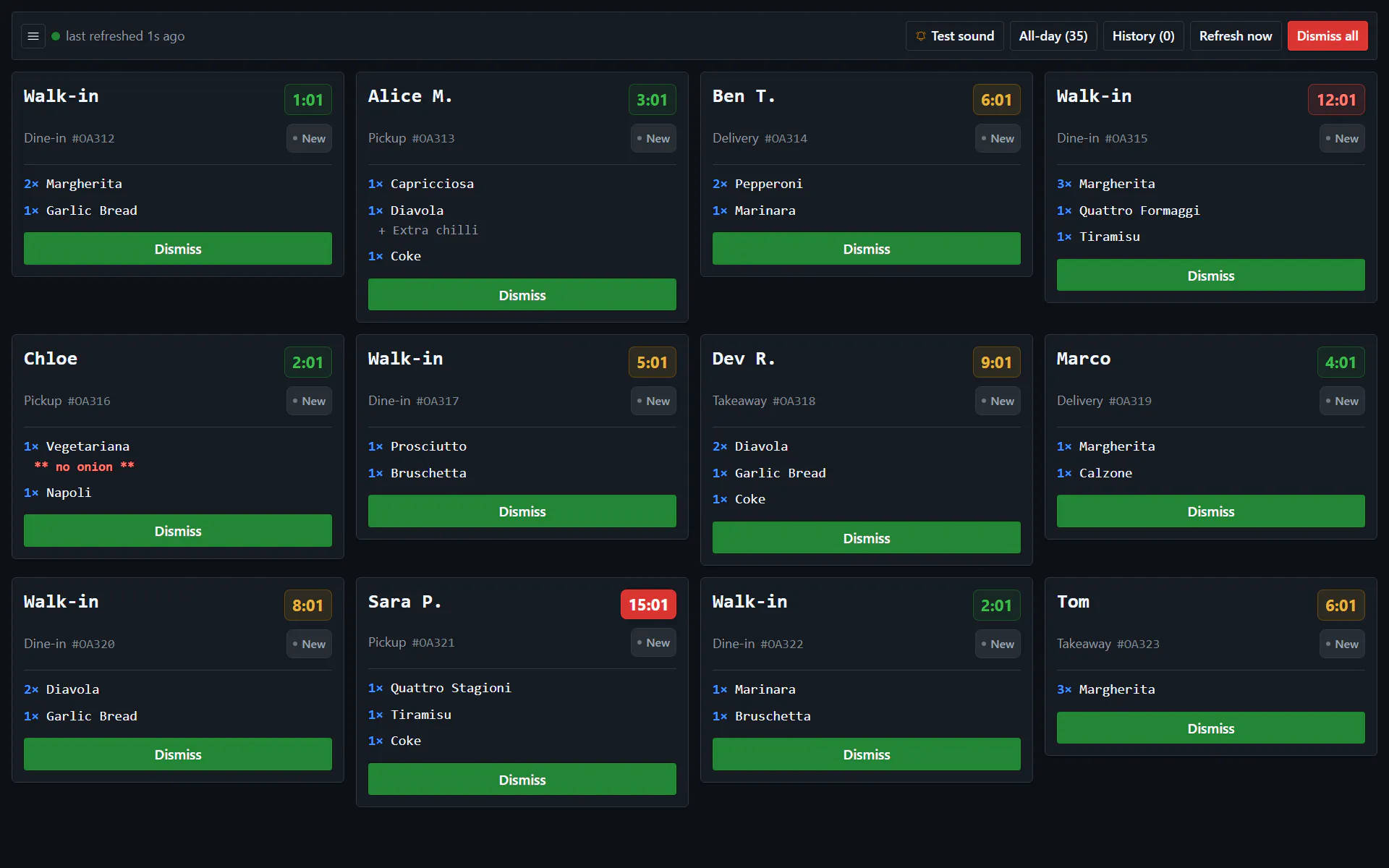
Task: Click order number #OA323
Action: [1138, 644]
